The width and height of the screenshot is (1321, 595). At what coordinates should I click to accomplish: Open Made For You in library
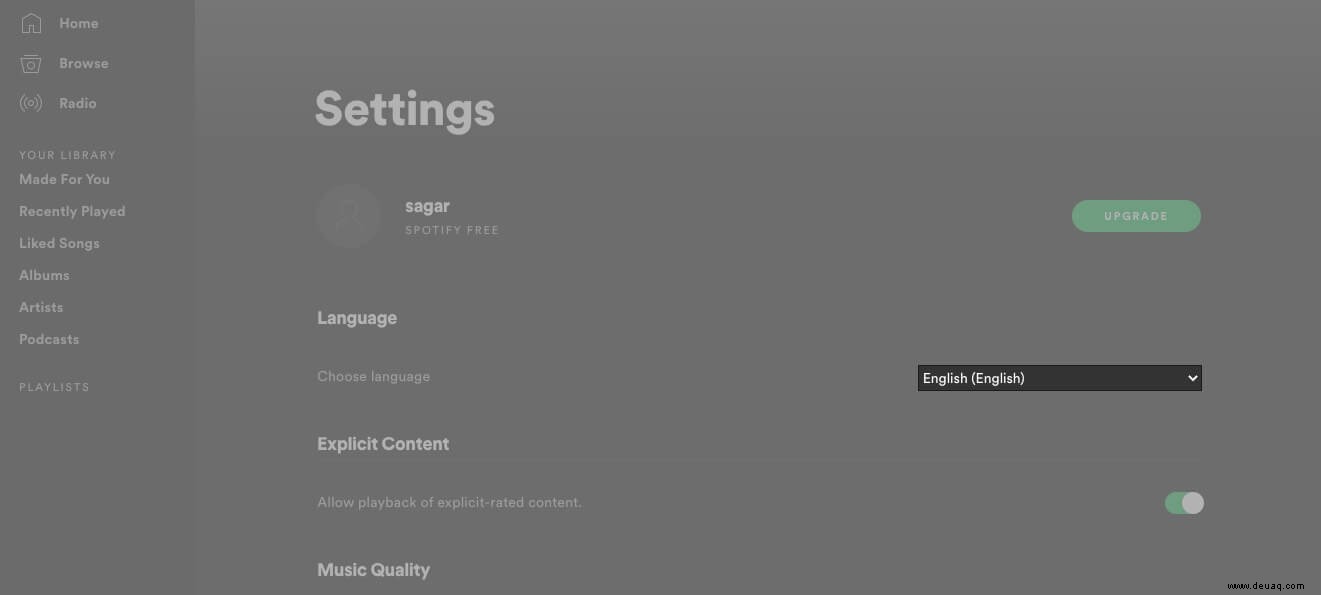(64, 179)
